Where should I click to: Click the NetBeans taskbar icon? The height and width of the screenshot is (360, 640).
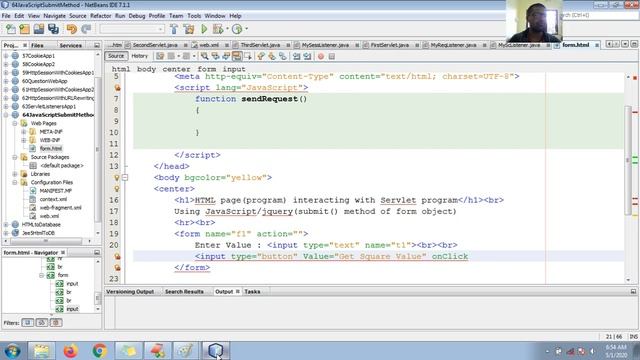click(x=215, y=351)
